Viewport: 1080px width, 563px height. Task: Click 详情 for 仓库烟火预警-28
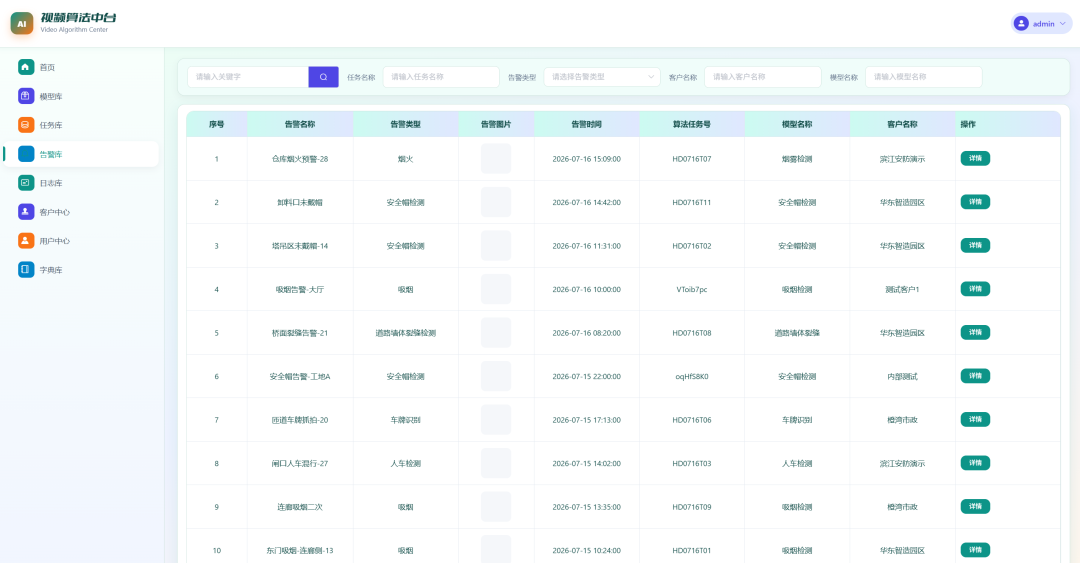click(x=975, y=158)
